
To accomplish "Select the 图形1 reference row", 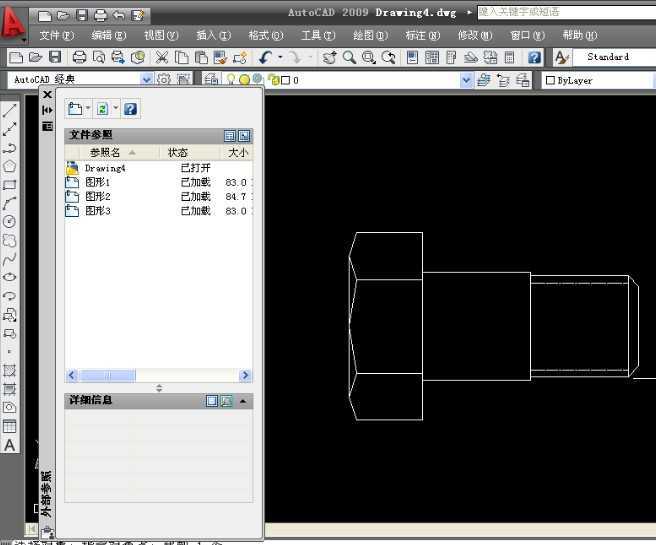I will click(159, 182).
